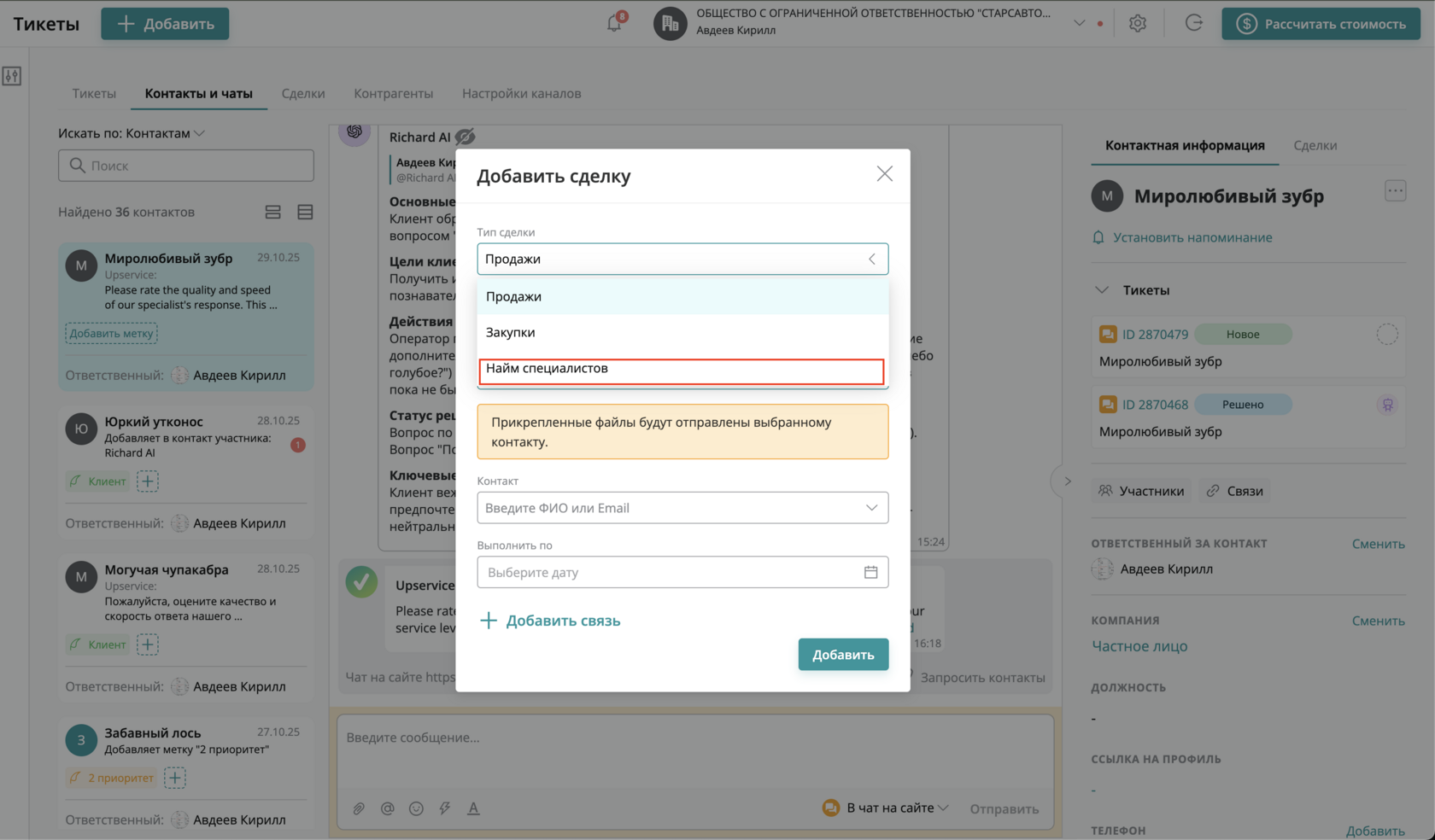Click the attach file paperclip icon

359,808
